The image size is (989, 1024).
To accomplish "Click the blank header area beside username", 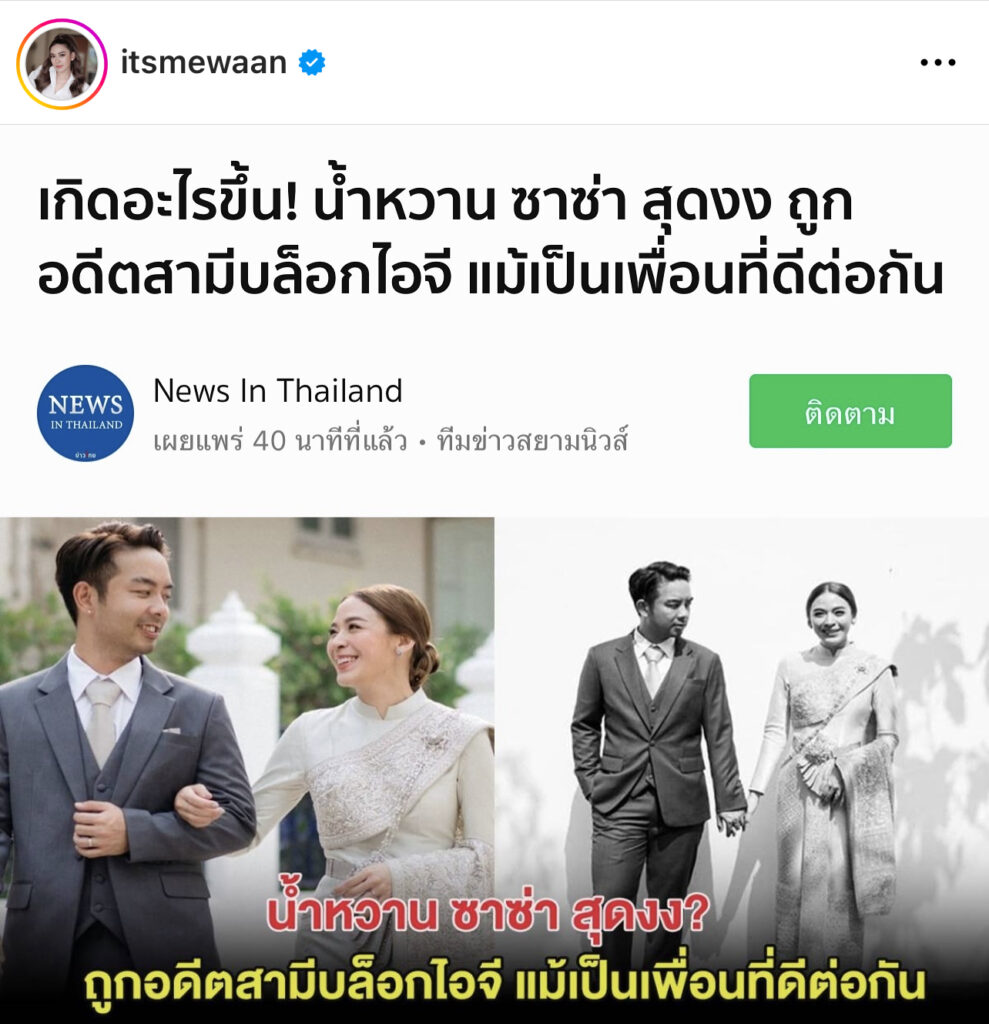I will (621, 63).
